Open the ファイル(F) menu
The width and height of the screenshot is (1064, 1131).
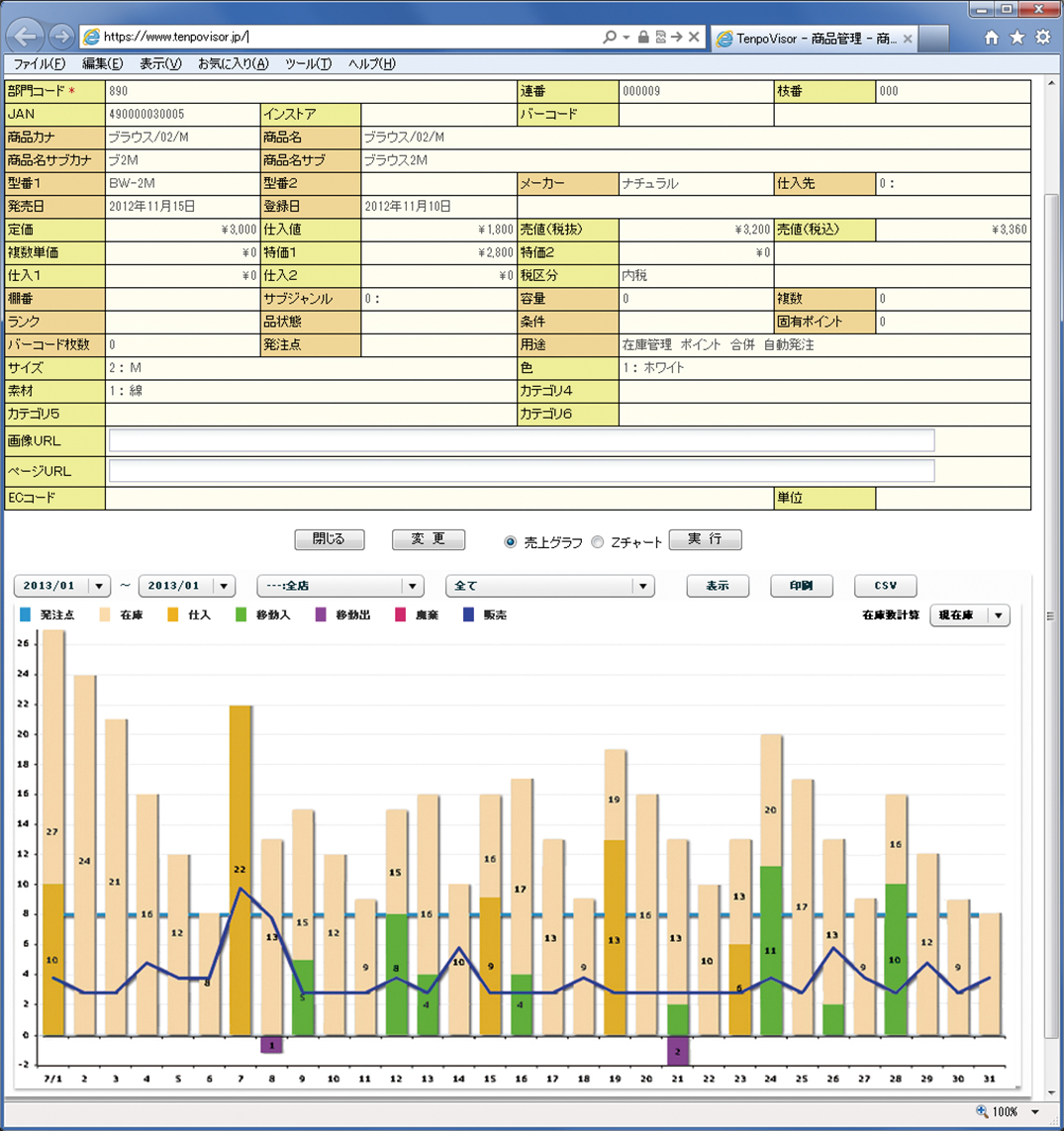pyautogui.click(x=39, y=64)
